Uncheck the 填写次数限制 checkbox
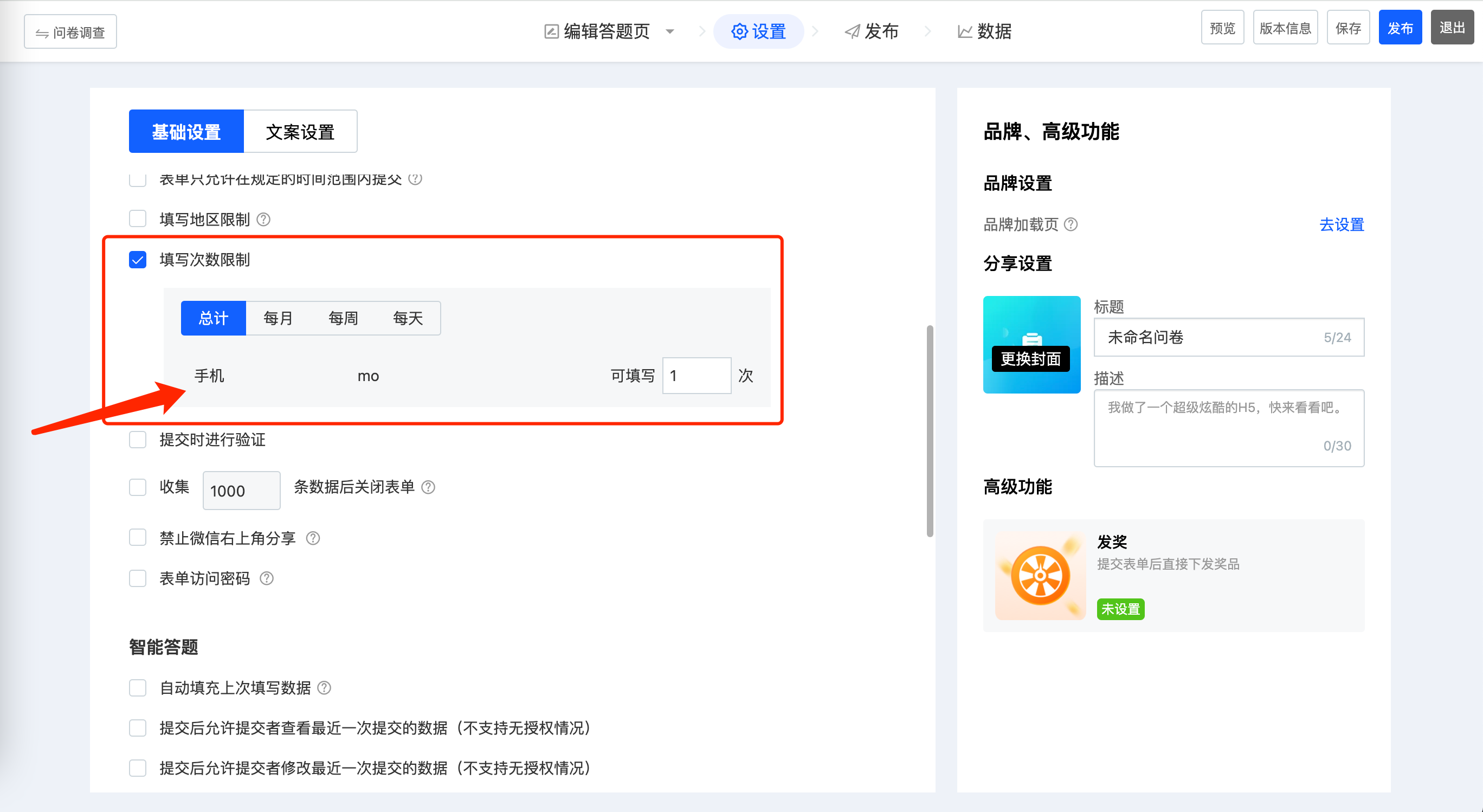Viewport: 1483px width, 812px height. (138, 260)
